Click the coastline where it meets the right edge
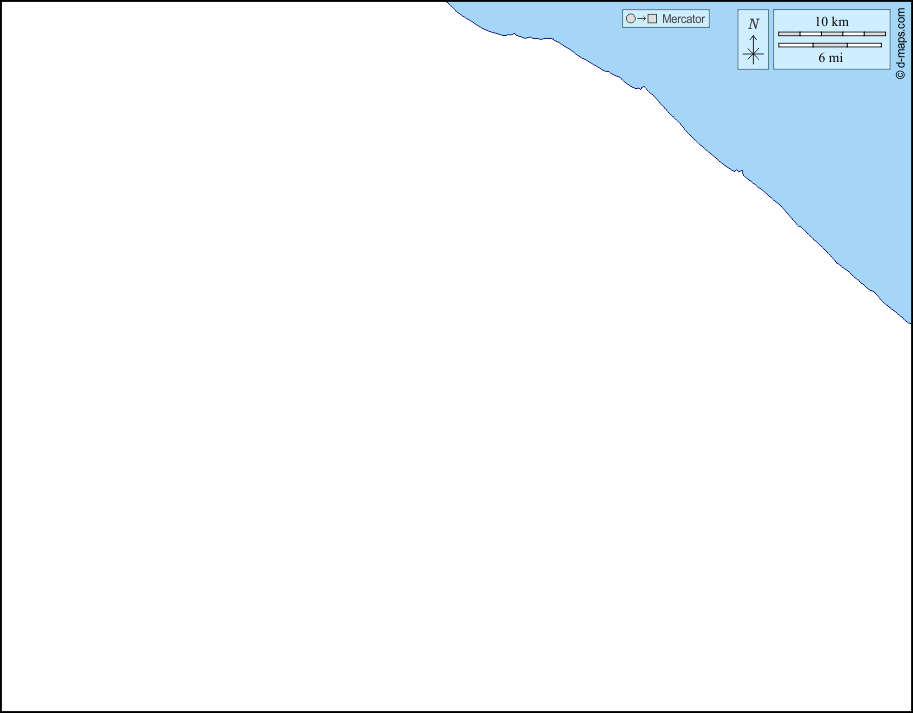 coord(909,322)
